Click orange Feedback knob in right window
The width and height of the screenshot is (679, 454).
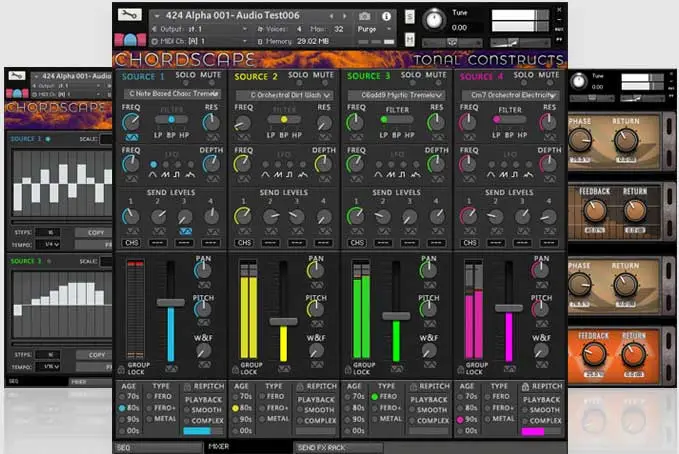click(x=593, y=354)
